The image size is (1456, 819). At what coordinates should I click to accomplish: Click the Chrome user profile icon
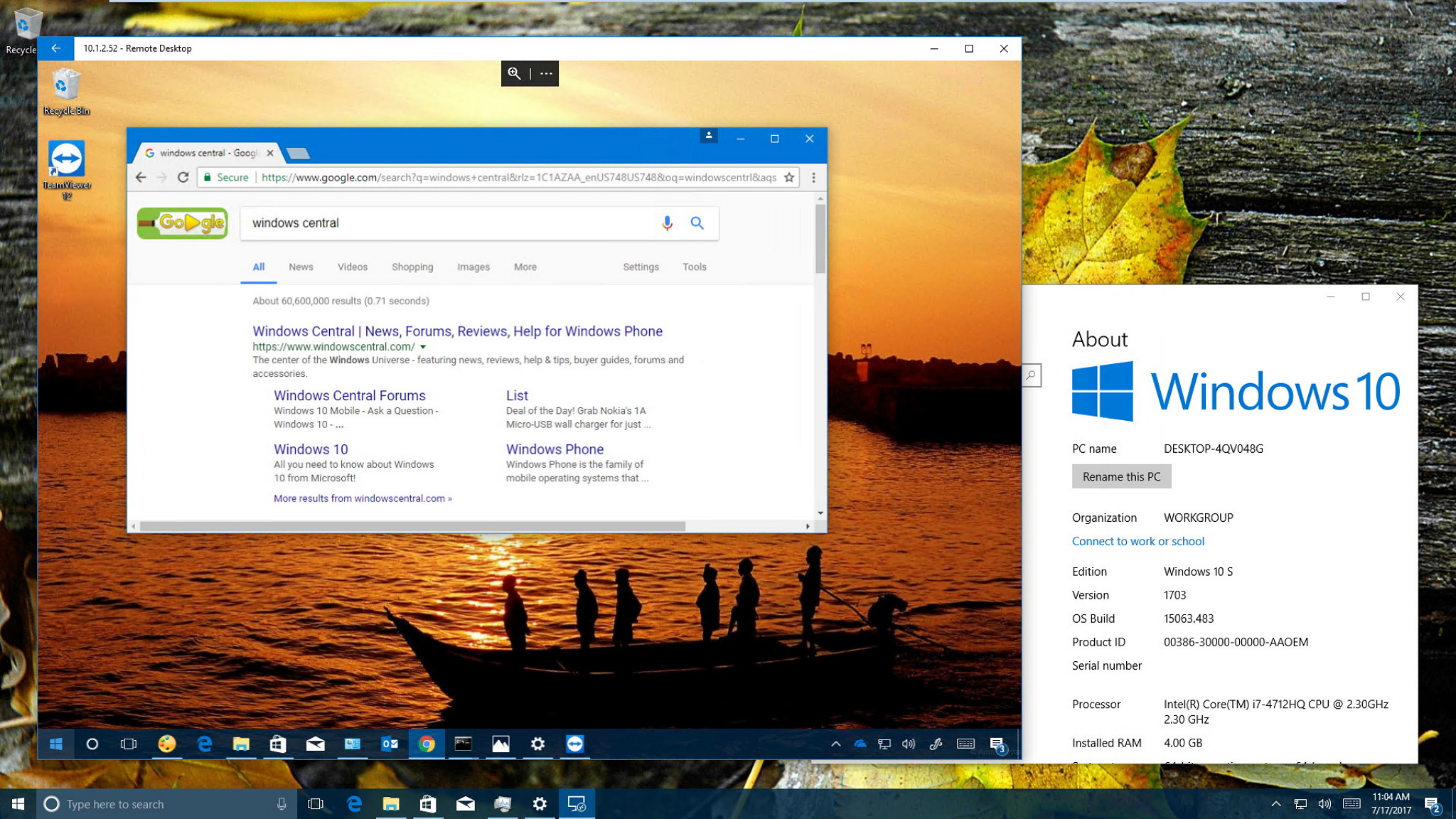(709, 136)
